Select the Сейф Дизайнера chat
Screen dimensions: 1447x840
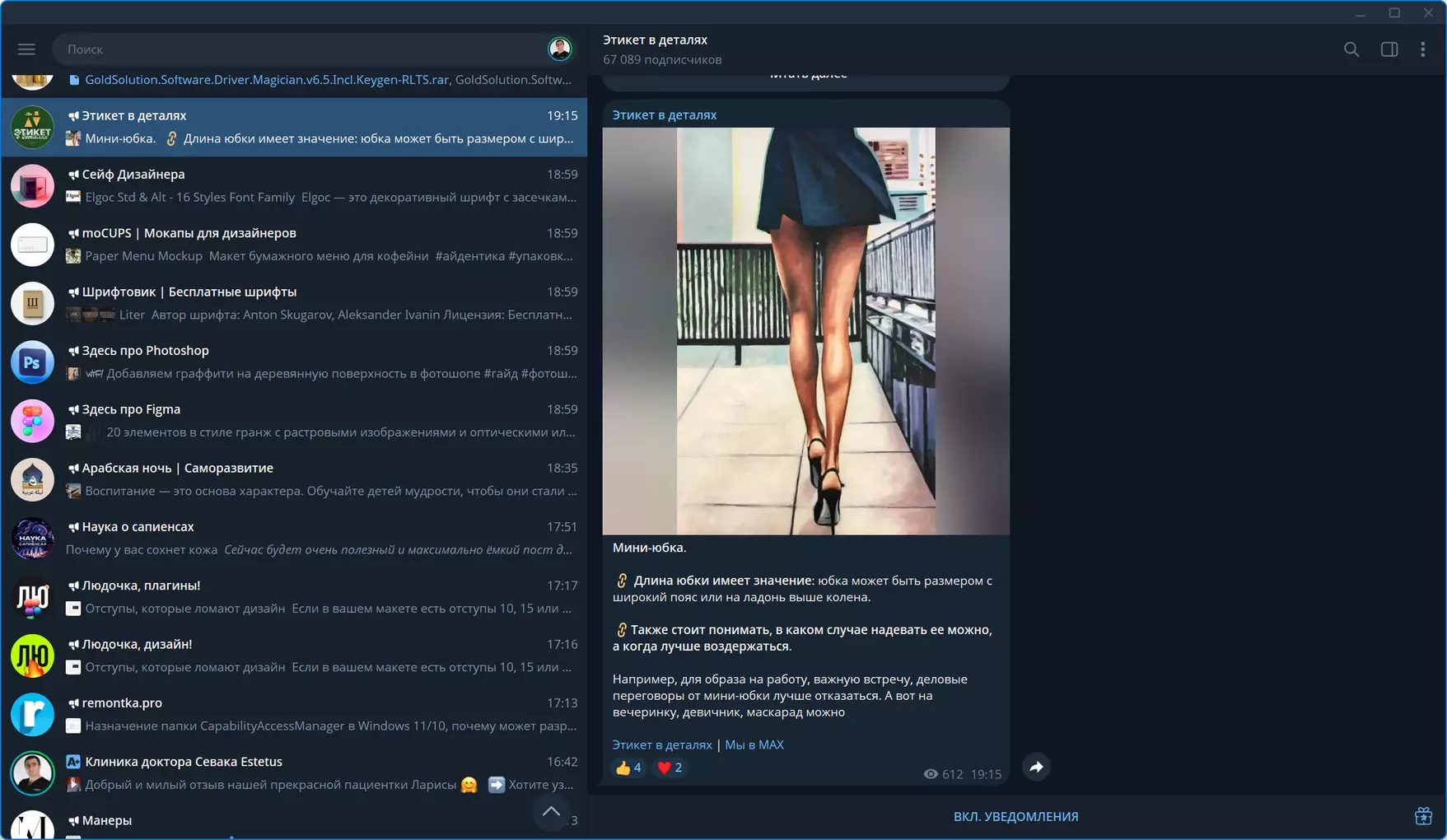294,186
